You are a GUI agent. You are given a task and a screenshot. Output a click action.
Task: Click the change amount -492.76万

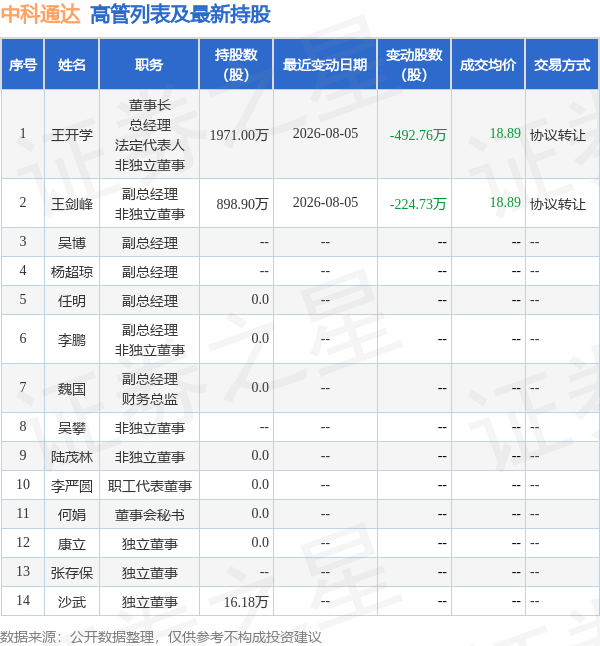[x=418, y=135]
